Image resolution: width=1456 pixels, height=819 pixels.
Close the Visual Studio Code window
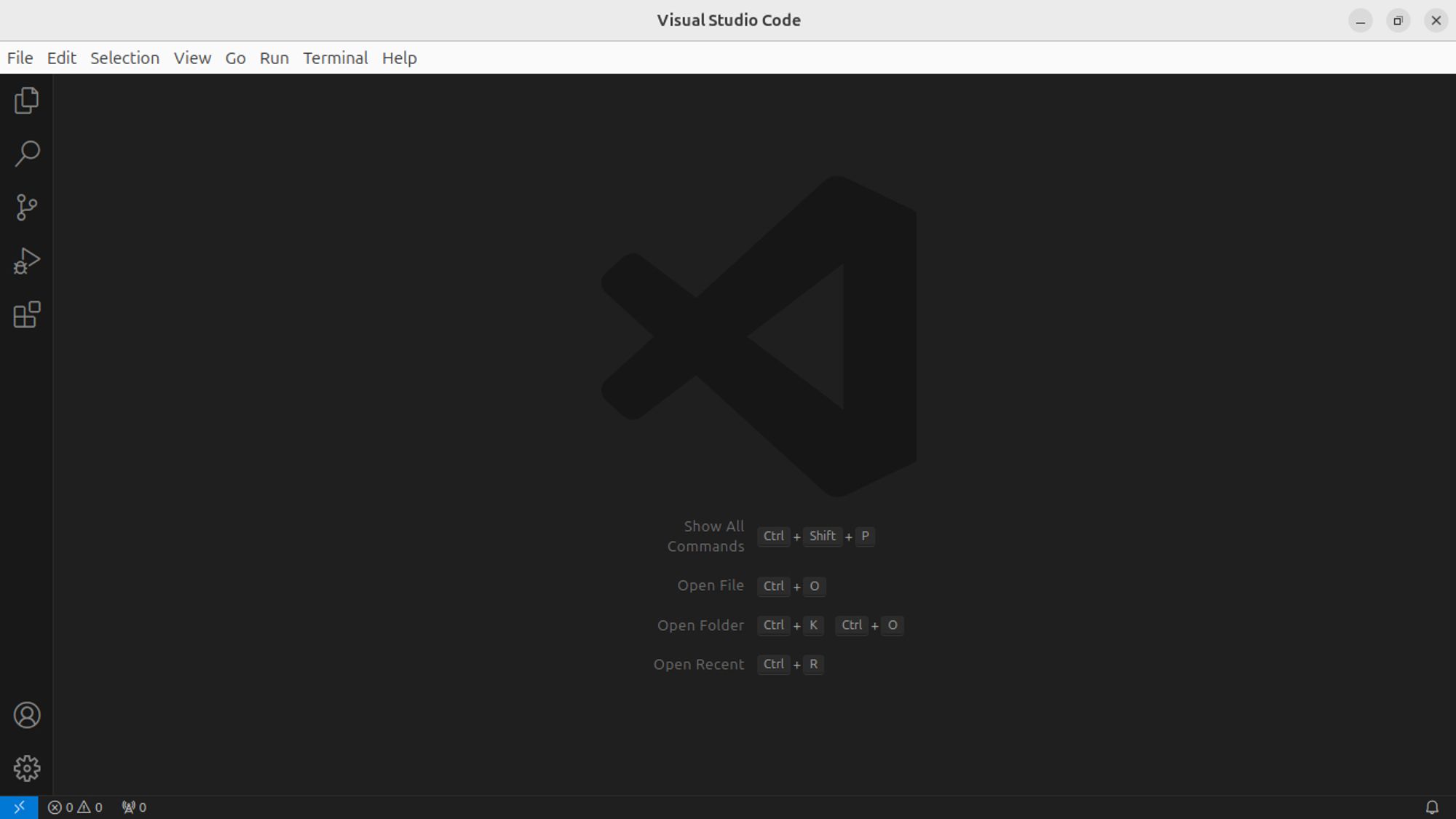pyautogui.click(x=1436, y=20)
